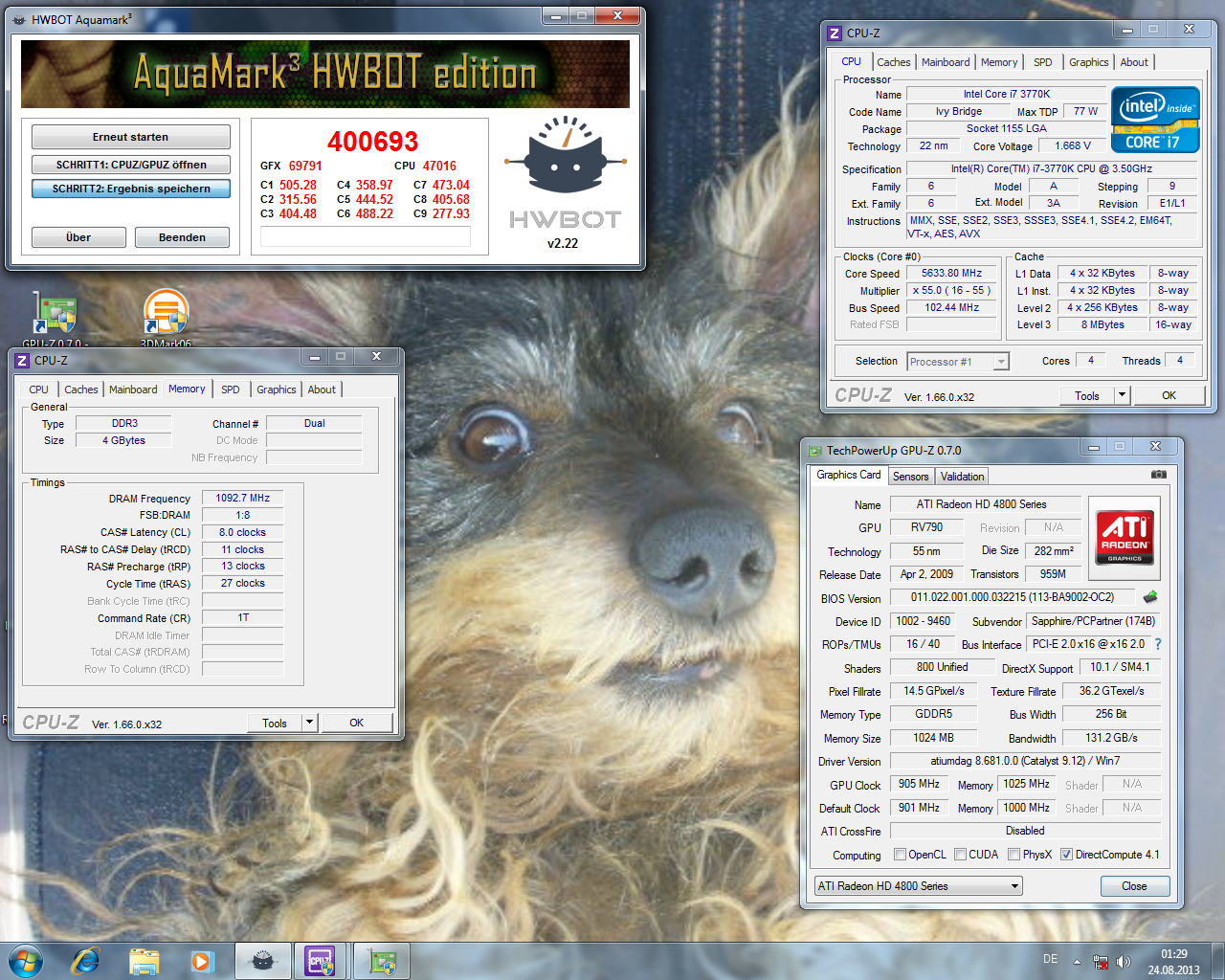Open the ATI Radeon HD 4800 Series dropdown

(918, 886)
